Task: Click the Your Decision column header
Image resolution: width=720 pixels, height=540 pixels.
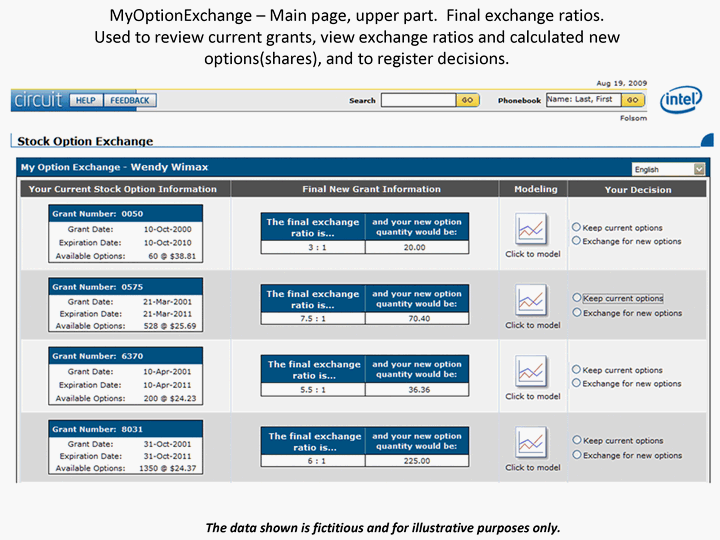Action: 638,189
